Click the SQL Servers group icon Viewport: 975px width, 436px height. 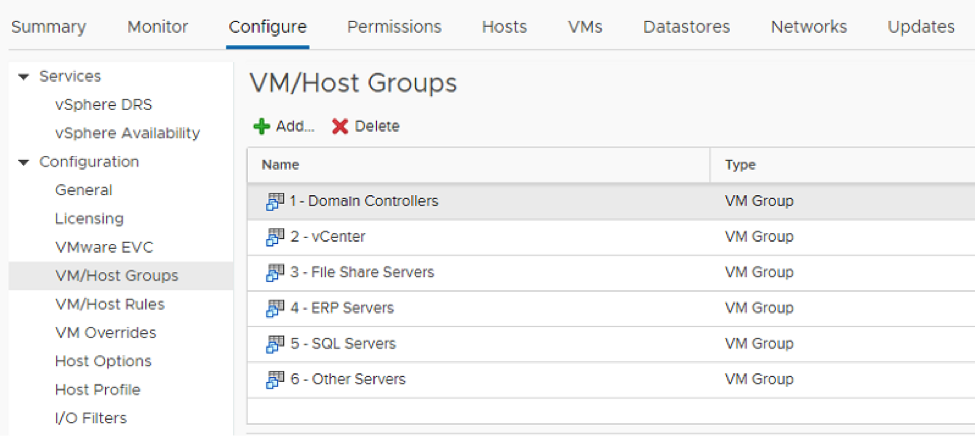point(275,344)
